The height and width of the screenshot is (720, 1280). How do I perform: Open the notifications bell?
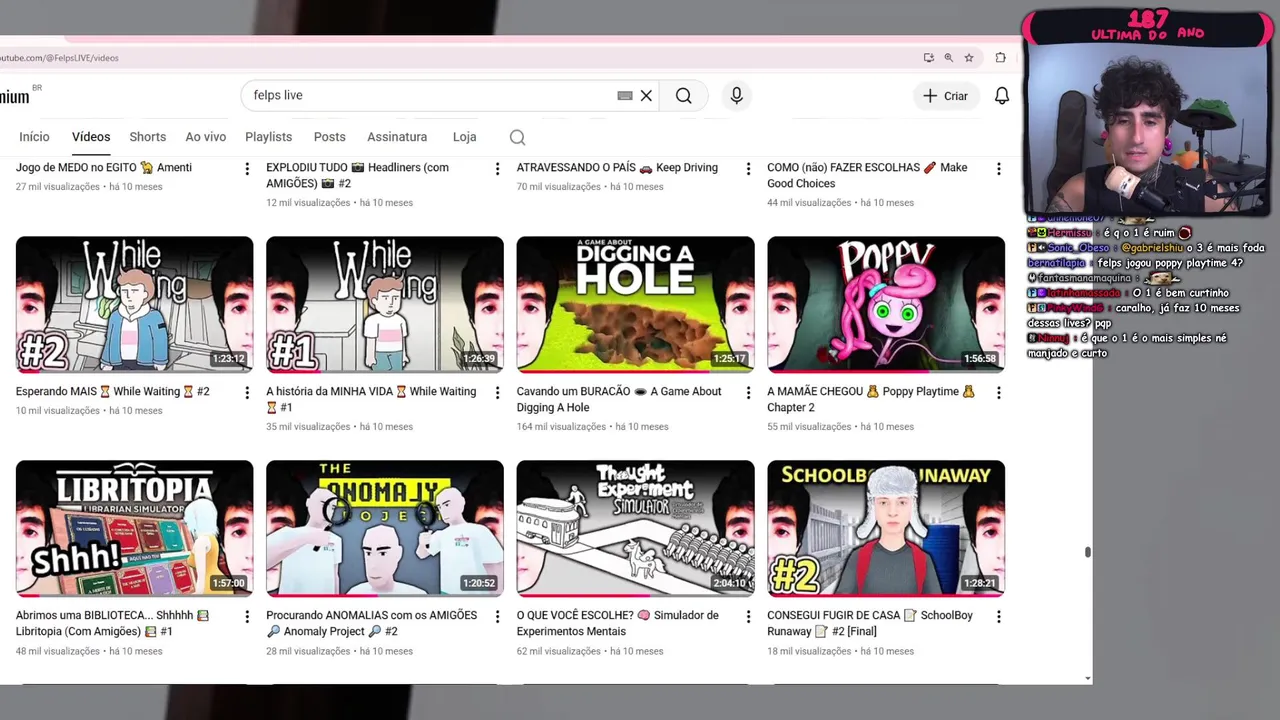click(1001, 96)
